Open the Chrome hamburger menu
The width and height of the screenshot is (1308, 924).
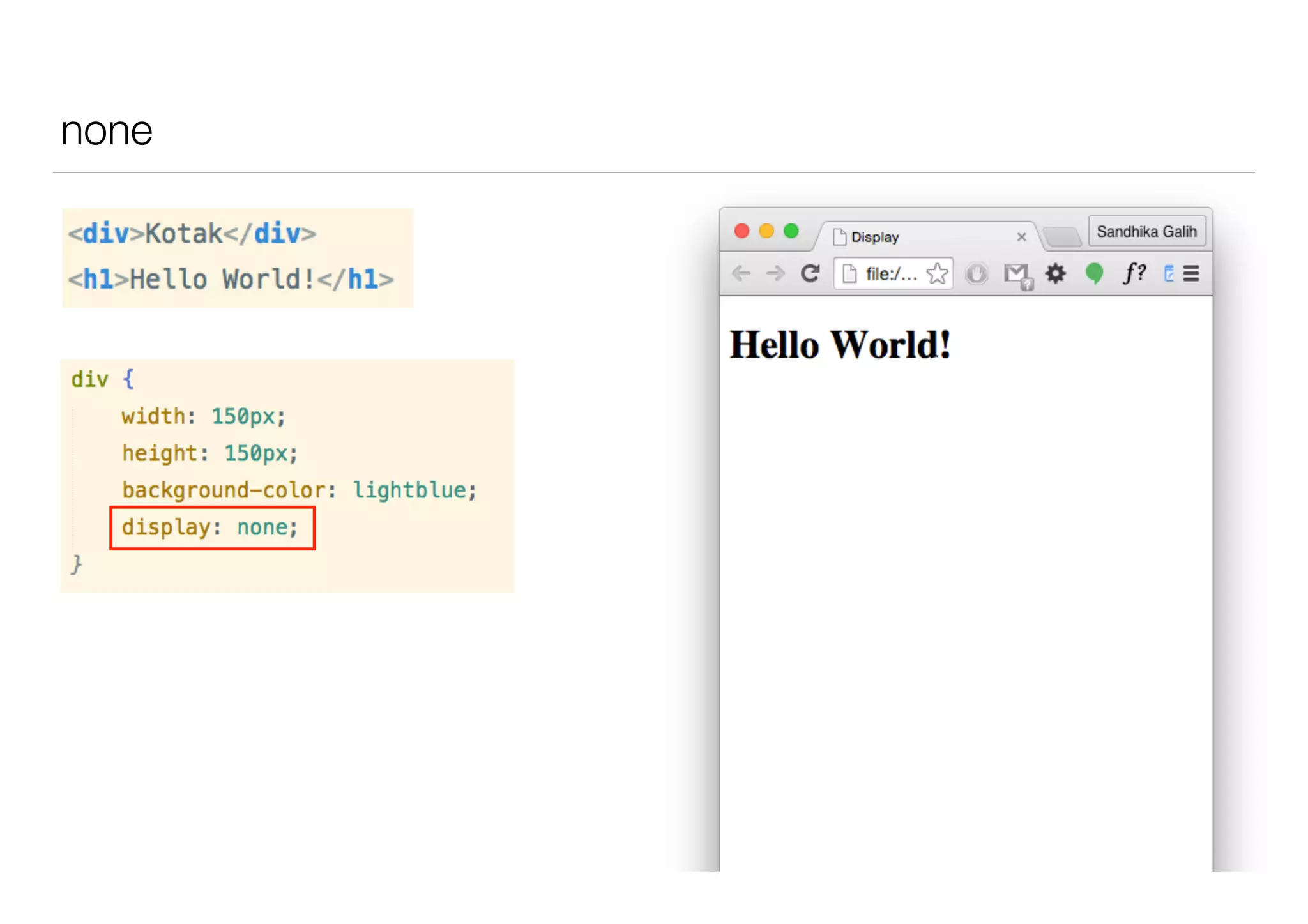[1191, 274]
